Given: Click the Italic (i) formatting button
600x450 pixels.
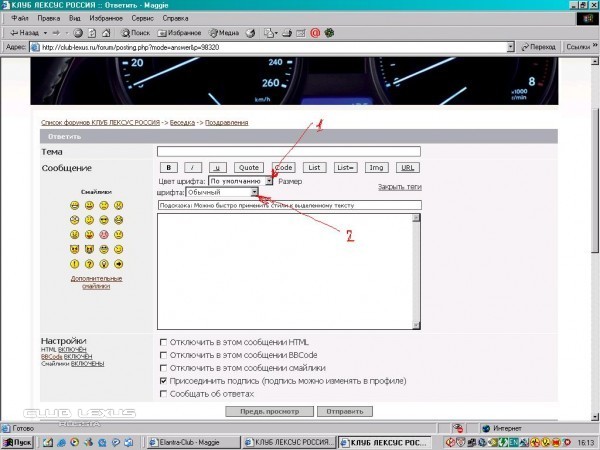Looking at the screenshot, I should point(194,167).
